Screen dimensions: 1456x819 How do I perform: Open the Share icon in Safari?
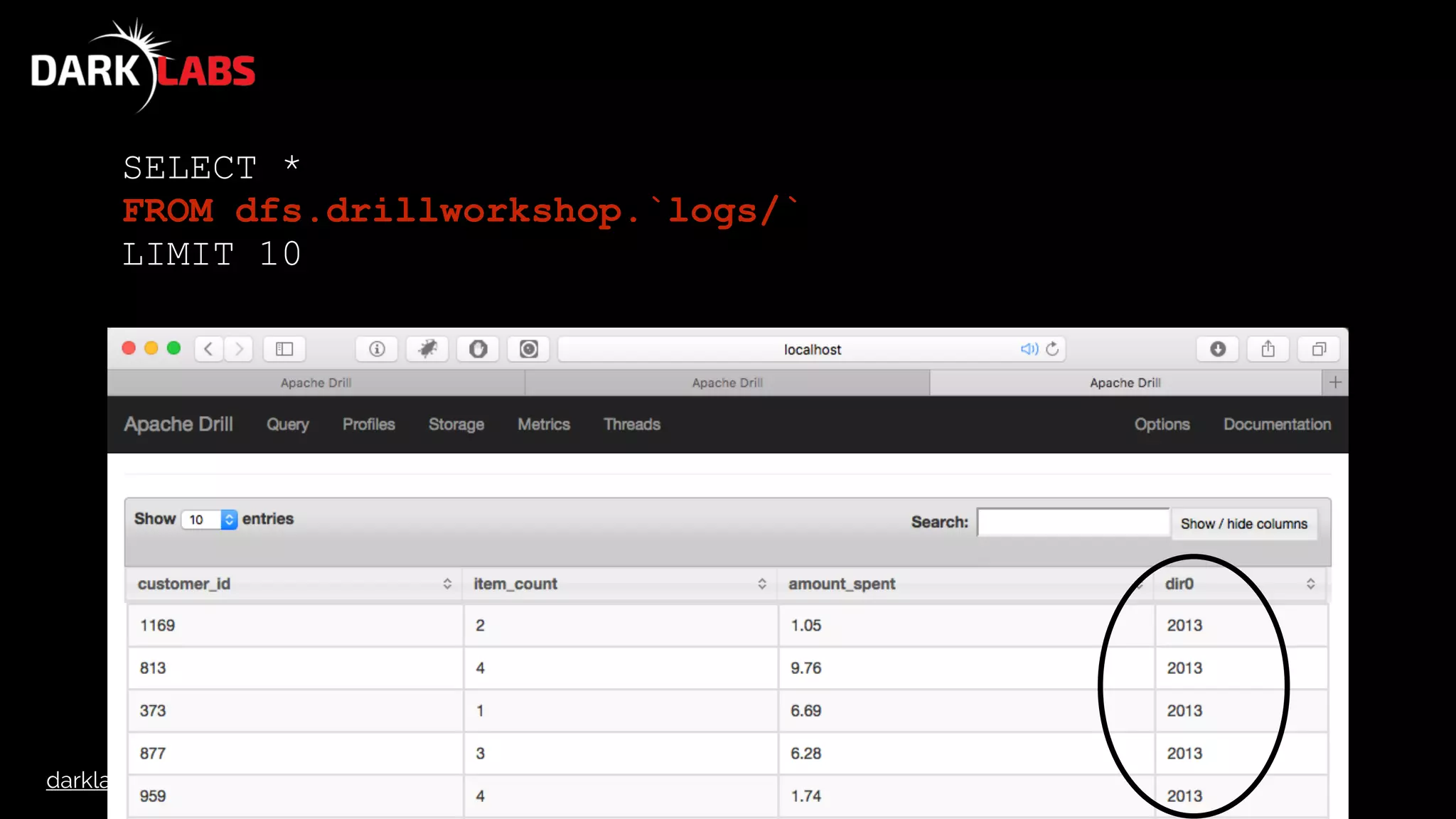pyautogui.click(x=1268, y=348)
